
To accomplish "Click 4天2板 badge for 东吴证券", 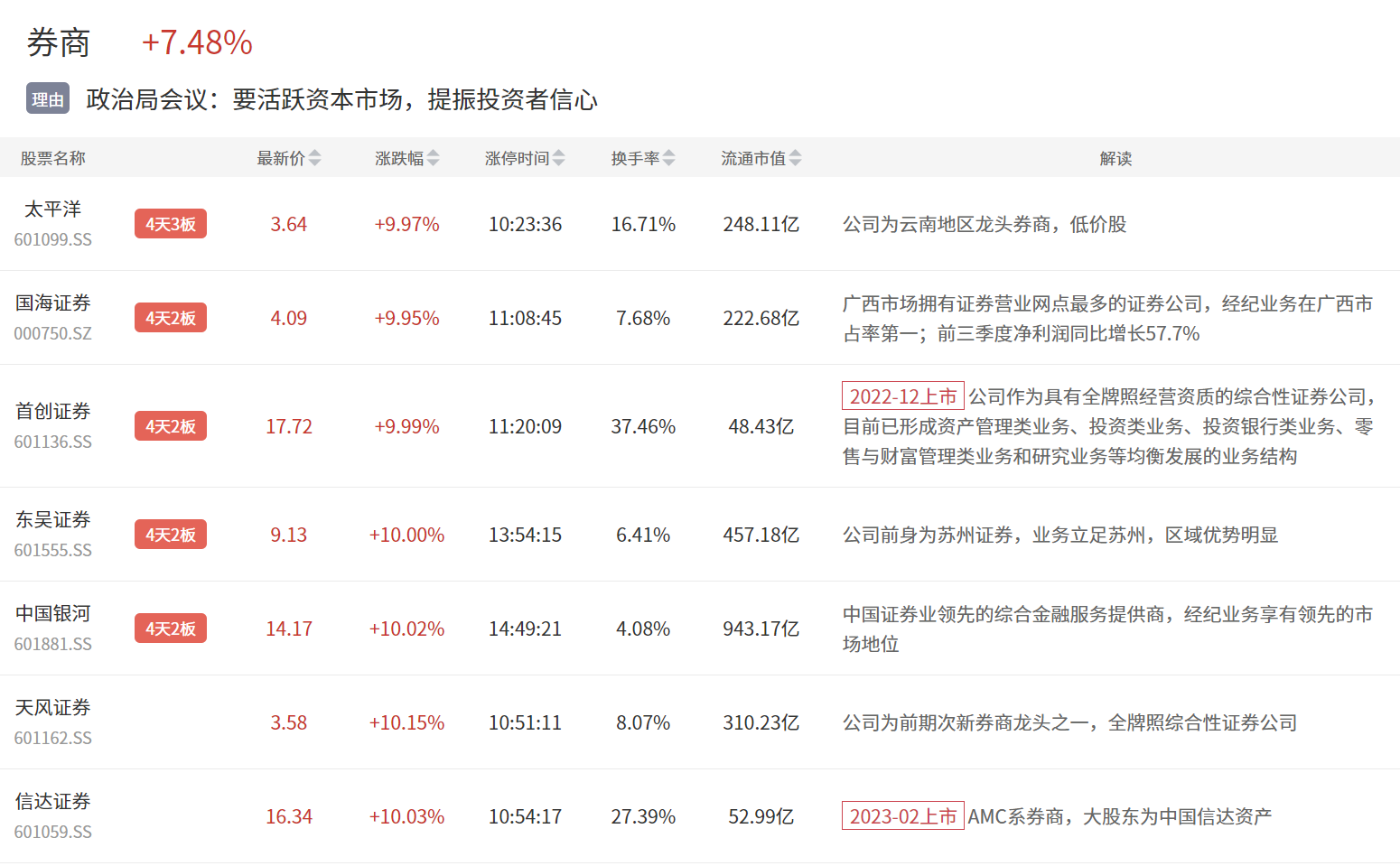I will pos(171,535).
